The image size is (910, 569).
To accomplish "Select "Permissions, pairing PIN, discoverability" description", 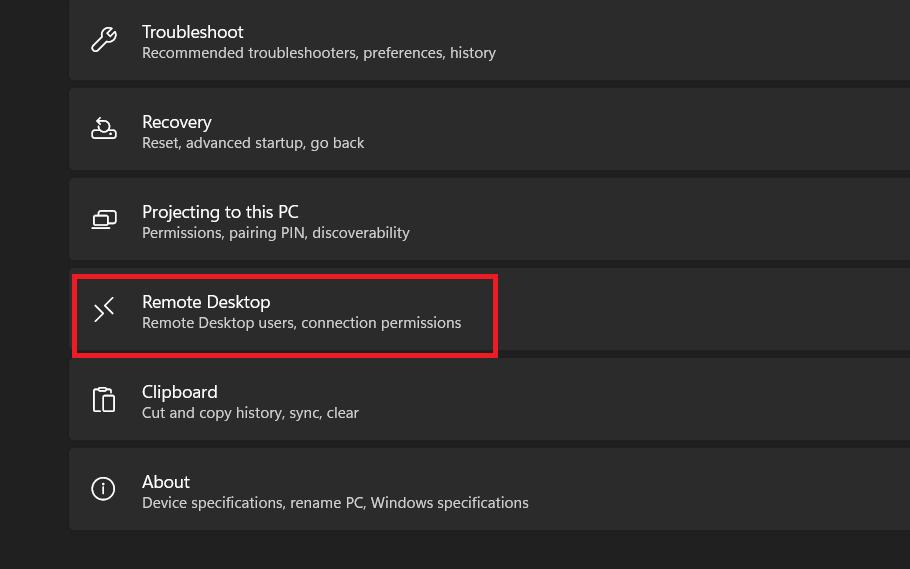I will 275,233.
